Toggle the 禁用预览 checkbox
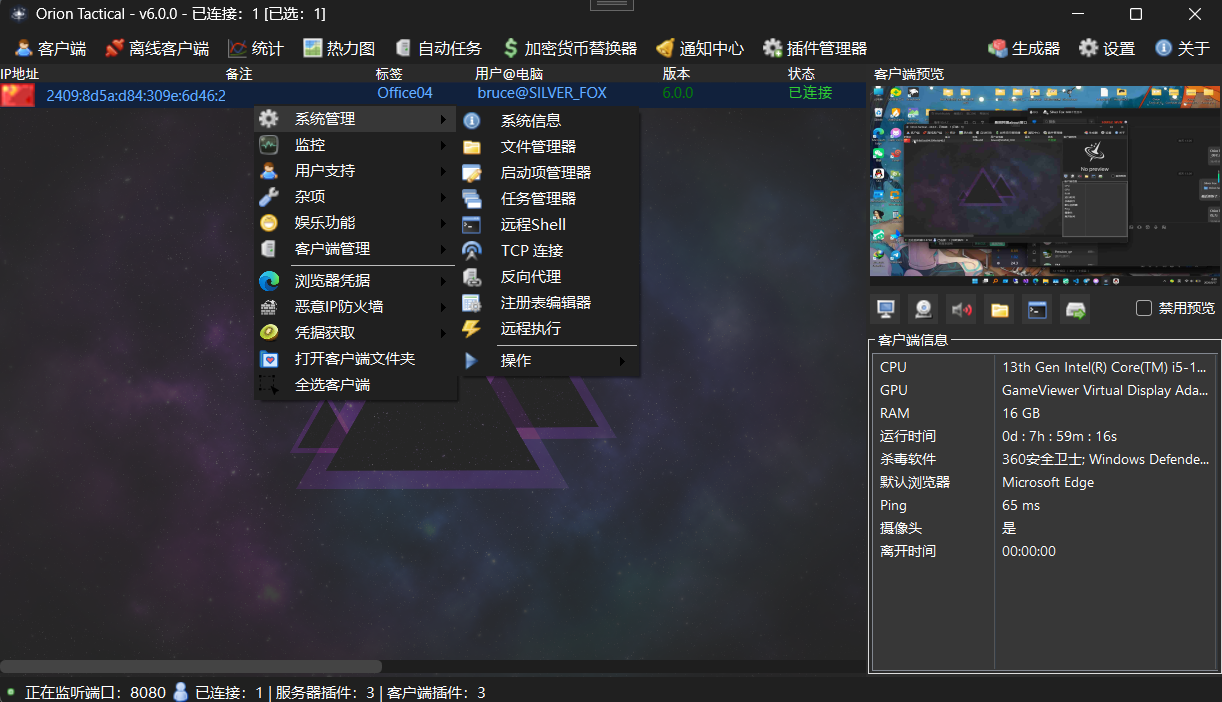Image resolution: width=1222 pixels, height=702 pixels. pos(1144,308)
